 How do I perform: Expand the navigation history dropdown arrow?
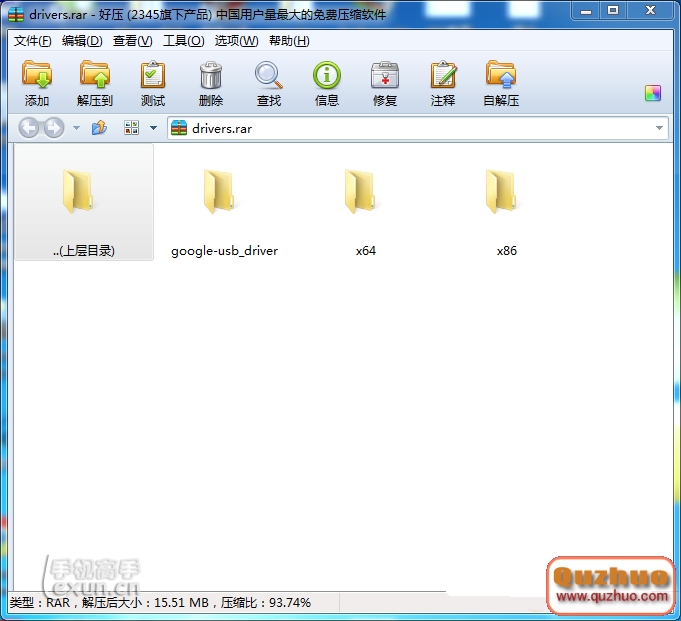[x=76, y=128]
